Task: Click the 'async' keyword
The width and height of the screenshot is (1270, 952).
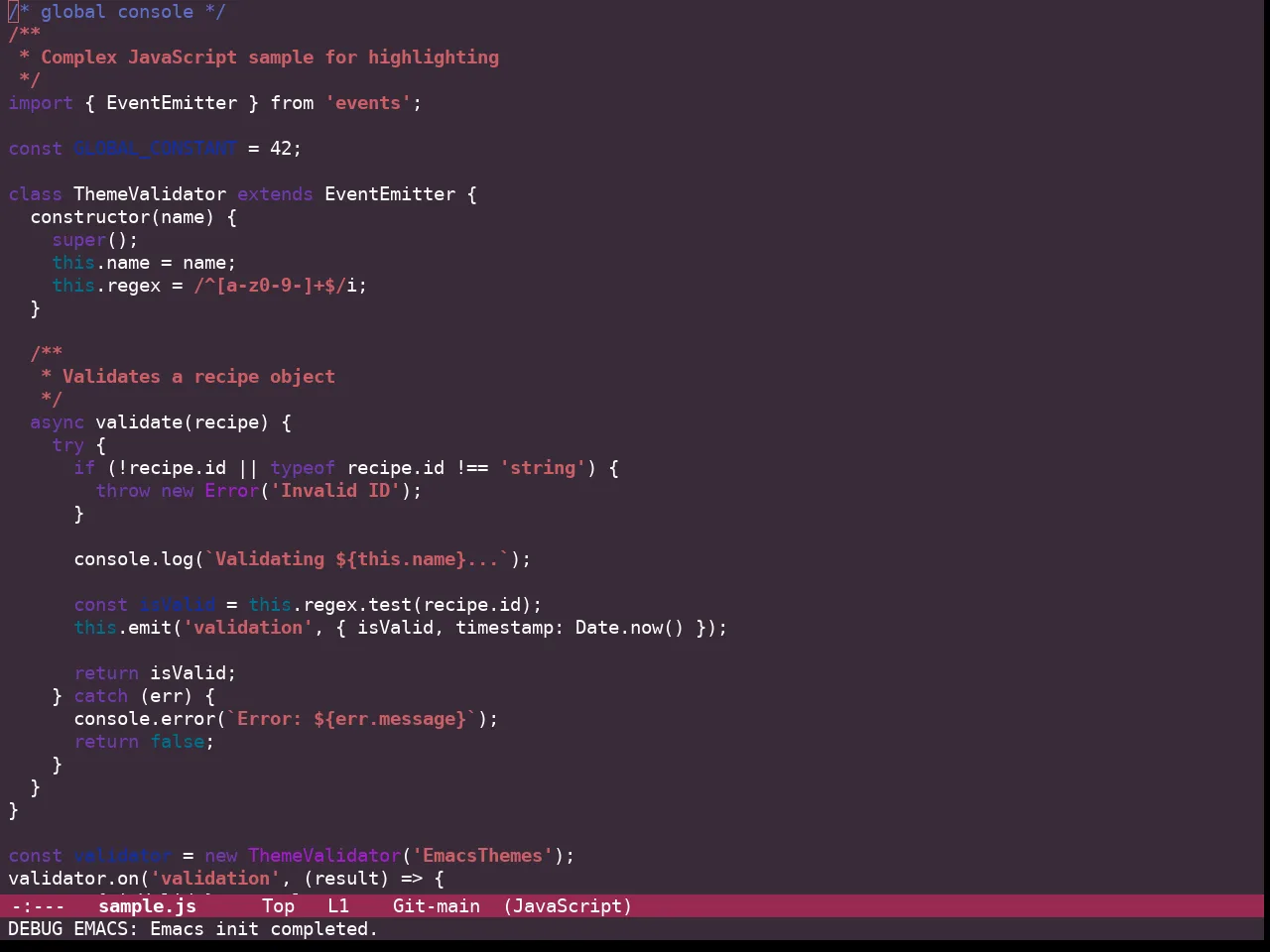Action: tap(57, 422)
